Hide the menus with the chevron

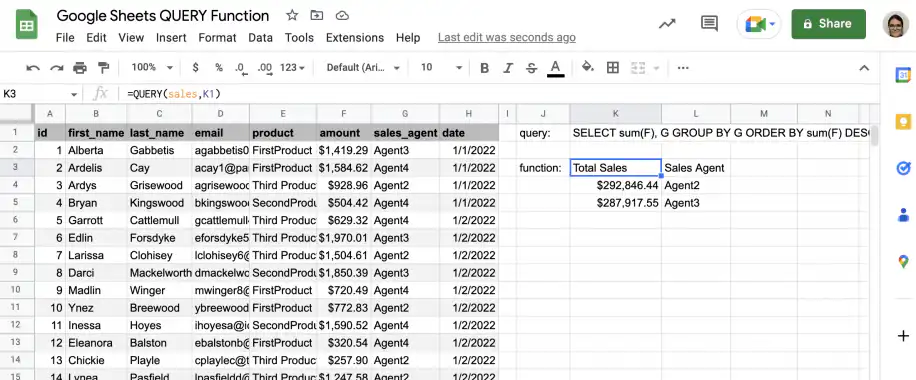click(865, 68)
